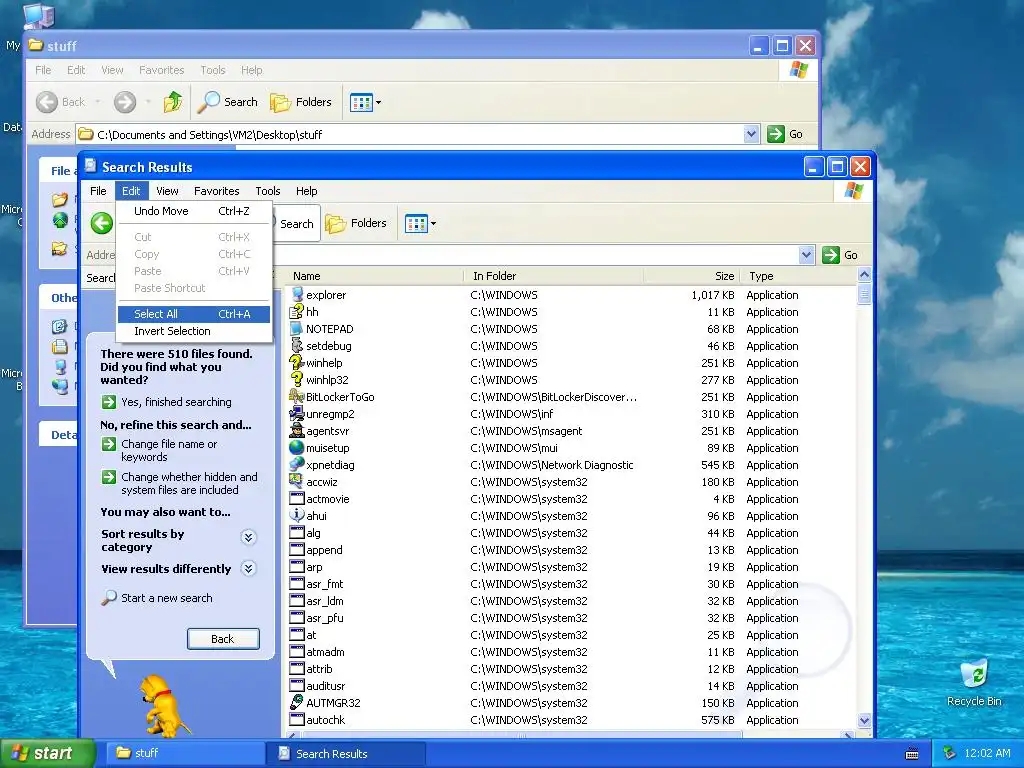This screenshot has height=768, width=1024.
Task: Select the muisetup globe icon
Action: point(297,447)
